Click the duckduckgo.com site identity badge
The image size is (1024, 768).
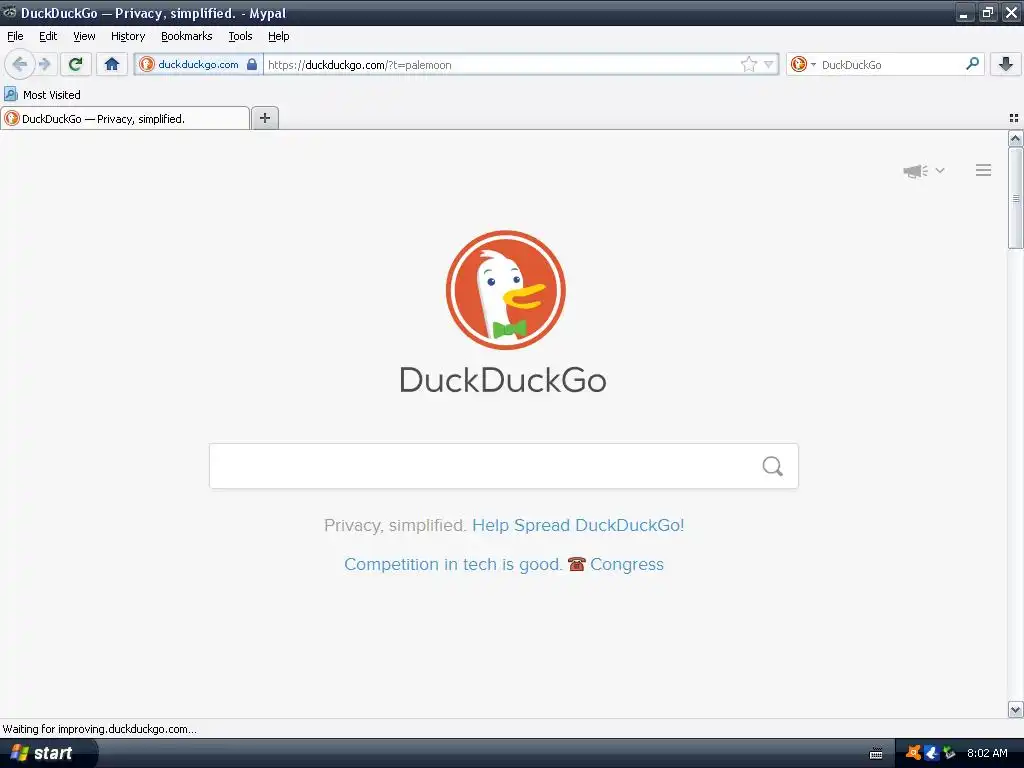pyautogui.click(x=198, y=64)
